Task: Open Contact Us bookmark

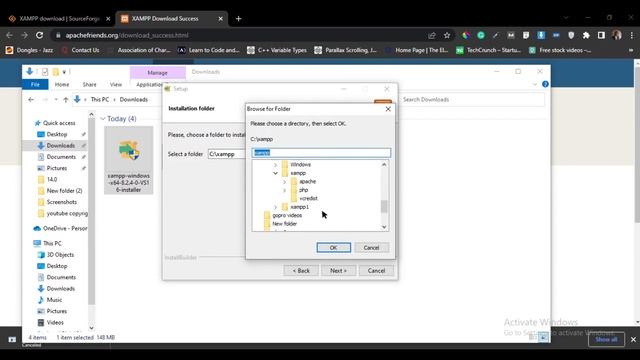Action: pos(81,50)
